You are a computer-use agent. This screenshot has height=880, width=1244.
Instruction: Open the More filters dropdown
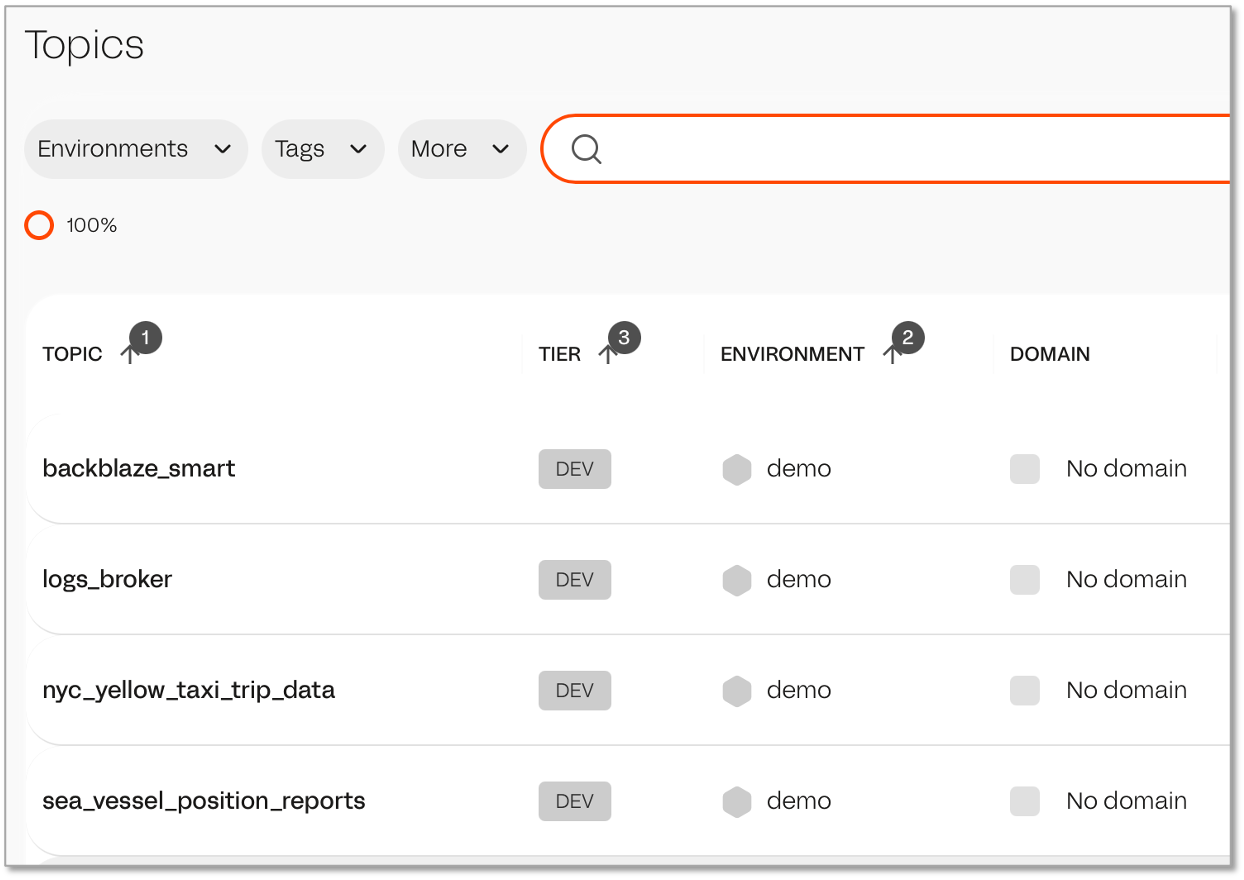[461, 149]
